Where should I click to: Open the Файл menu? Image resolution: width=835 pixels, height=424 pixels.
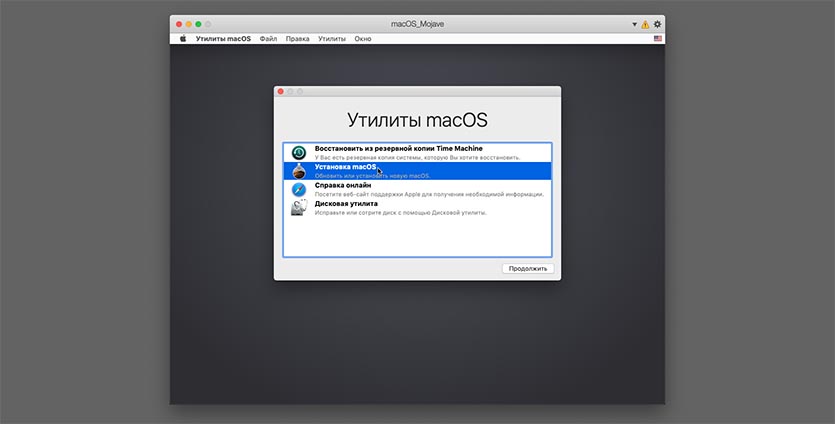[x=268, y=39]
